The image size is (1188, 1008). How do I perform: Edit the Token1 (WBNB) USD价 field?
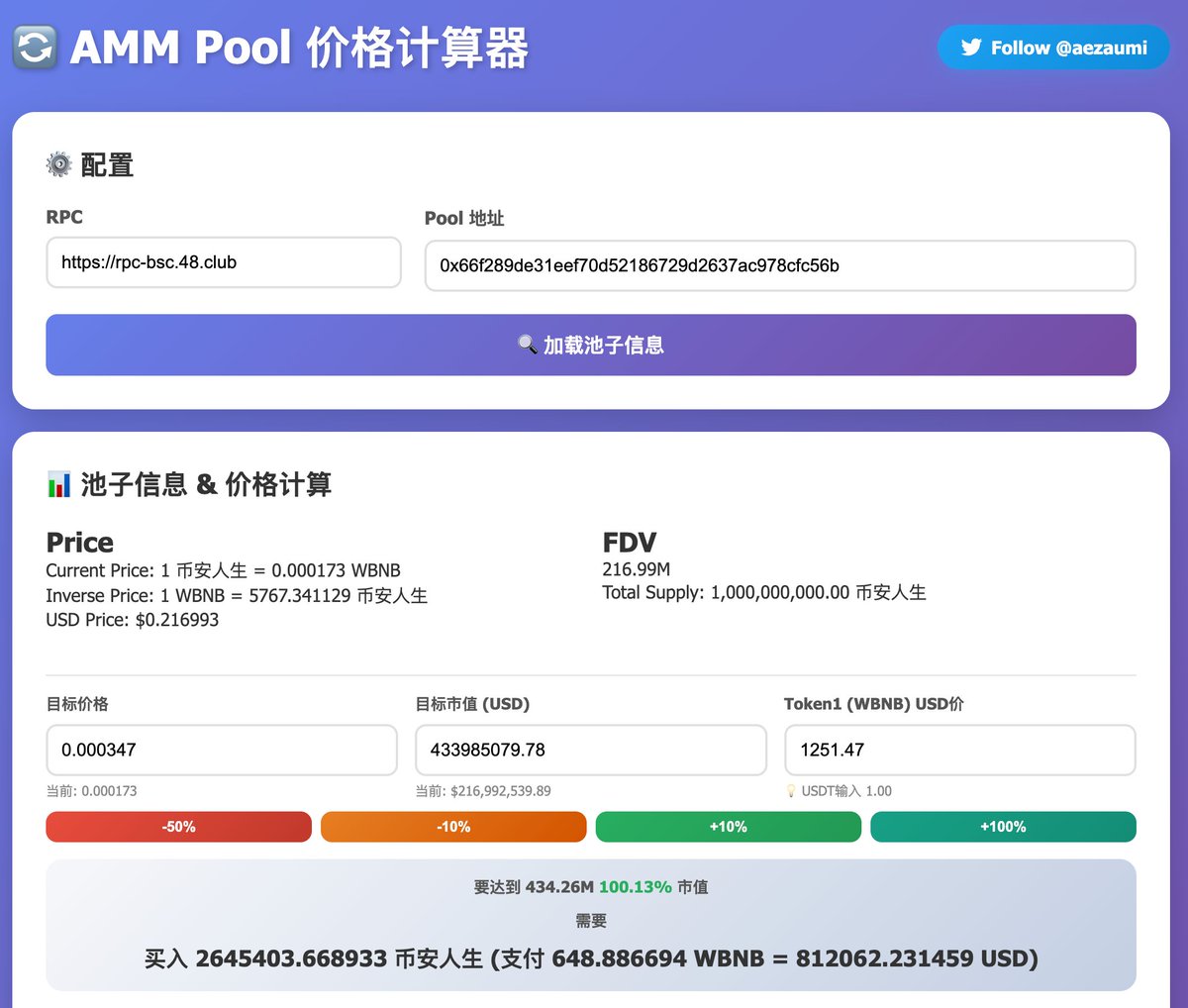coord(958,750)
